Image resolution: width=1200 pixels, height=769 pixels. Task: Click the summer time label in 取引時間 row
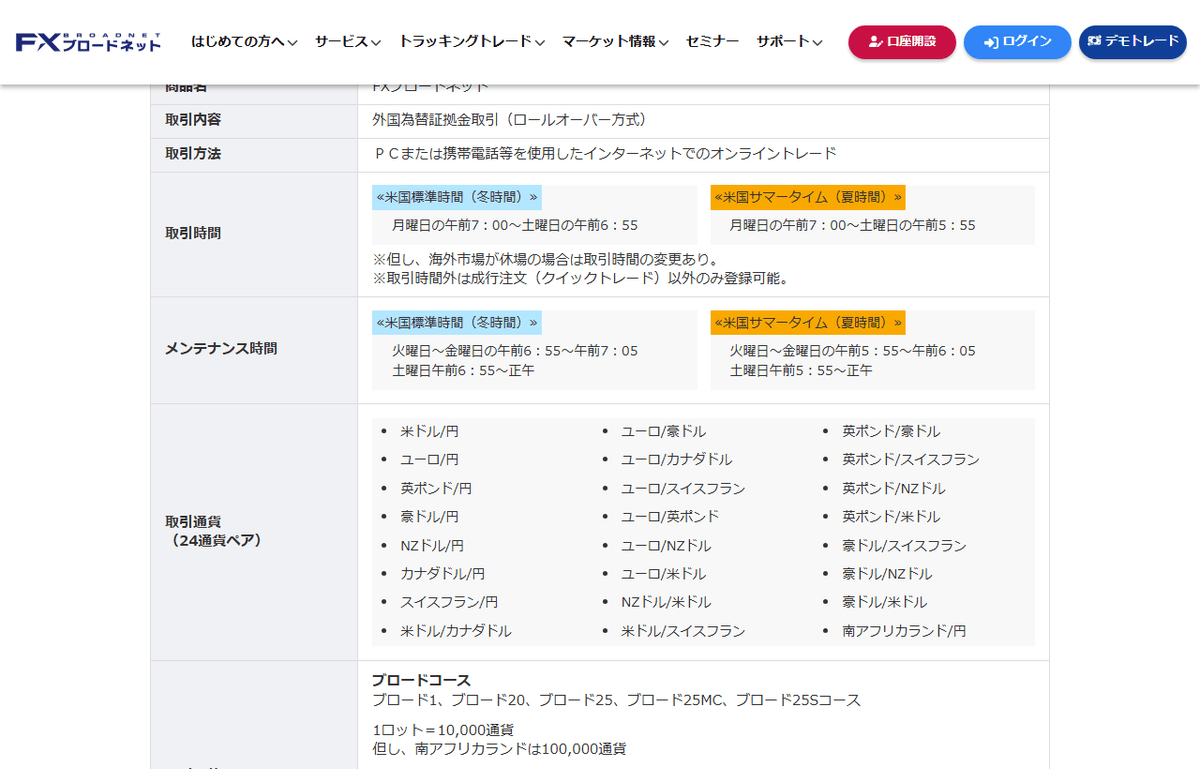click(x=808, y=197)
